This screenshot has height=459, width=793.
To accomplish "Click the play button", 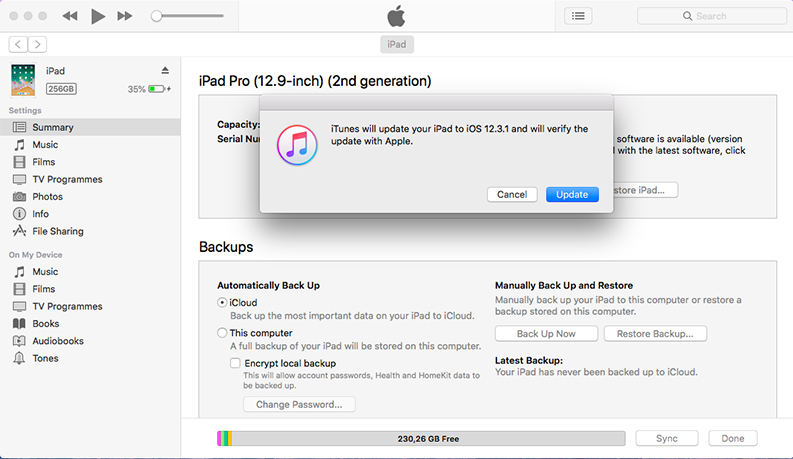I will click(98, 16).
